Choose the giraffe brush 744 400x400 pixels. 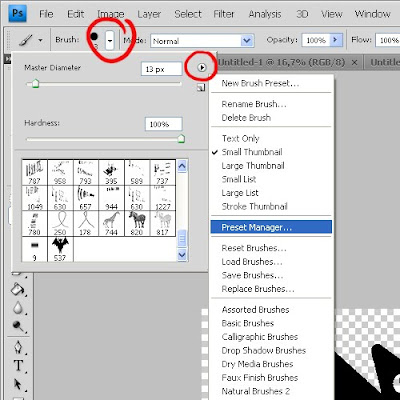[112, 223]
